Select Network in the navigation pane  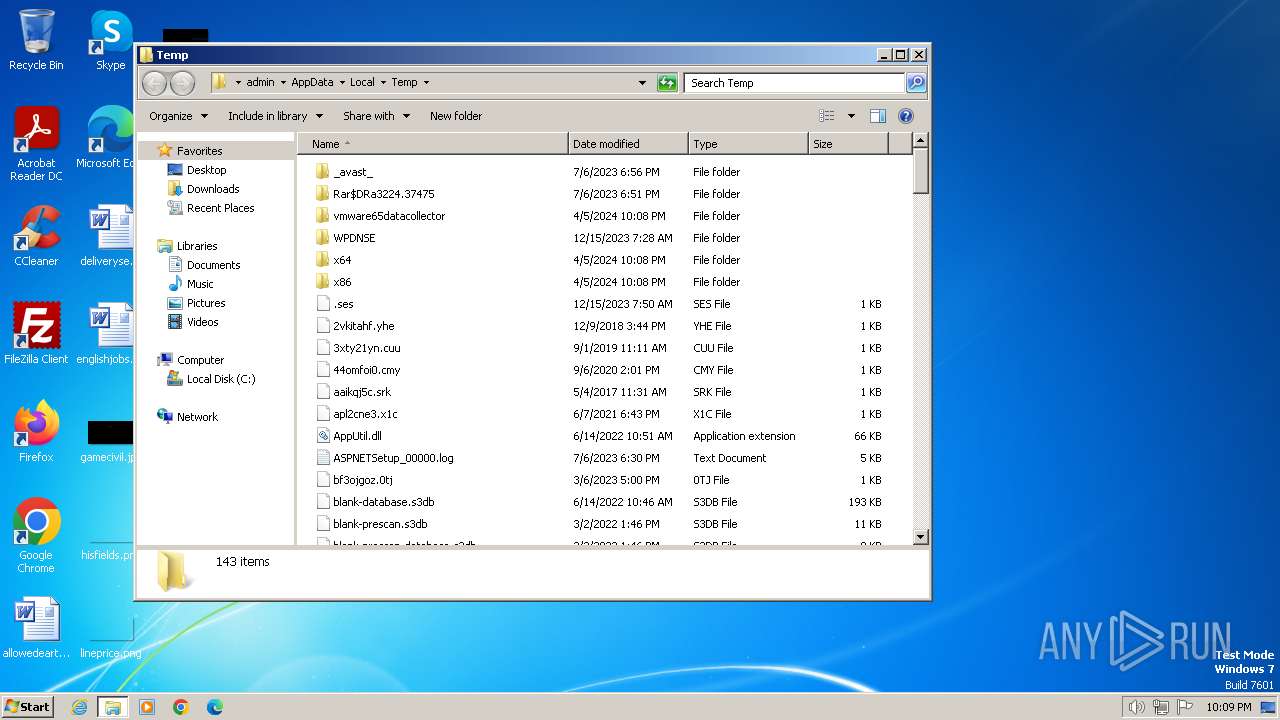pyautogui.click(x=197, y=417)
